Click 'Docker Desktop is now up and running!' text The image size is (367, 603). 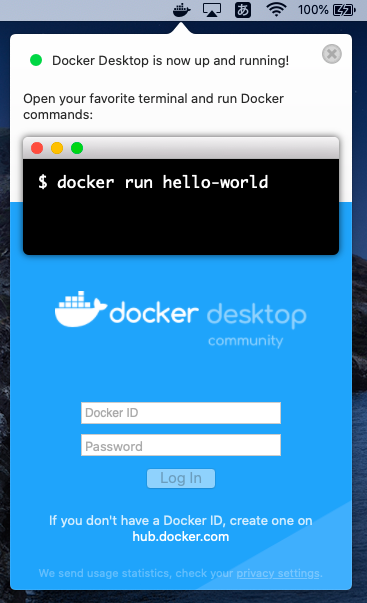(170, 61)
